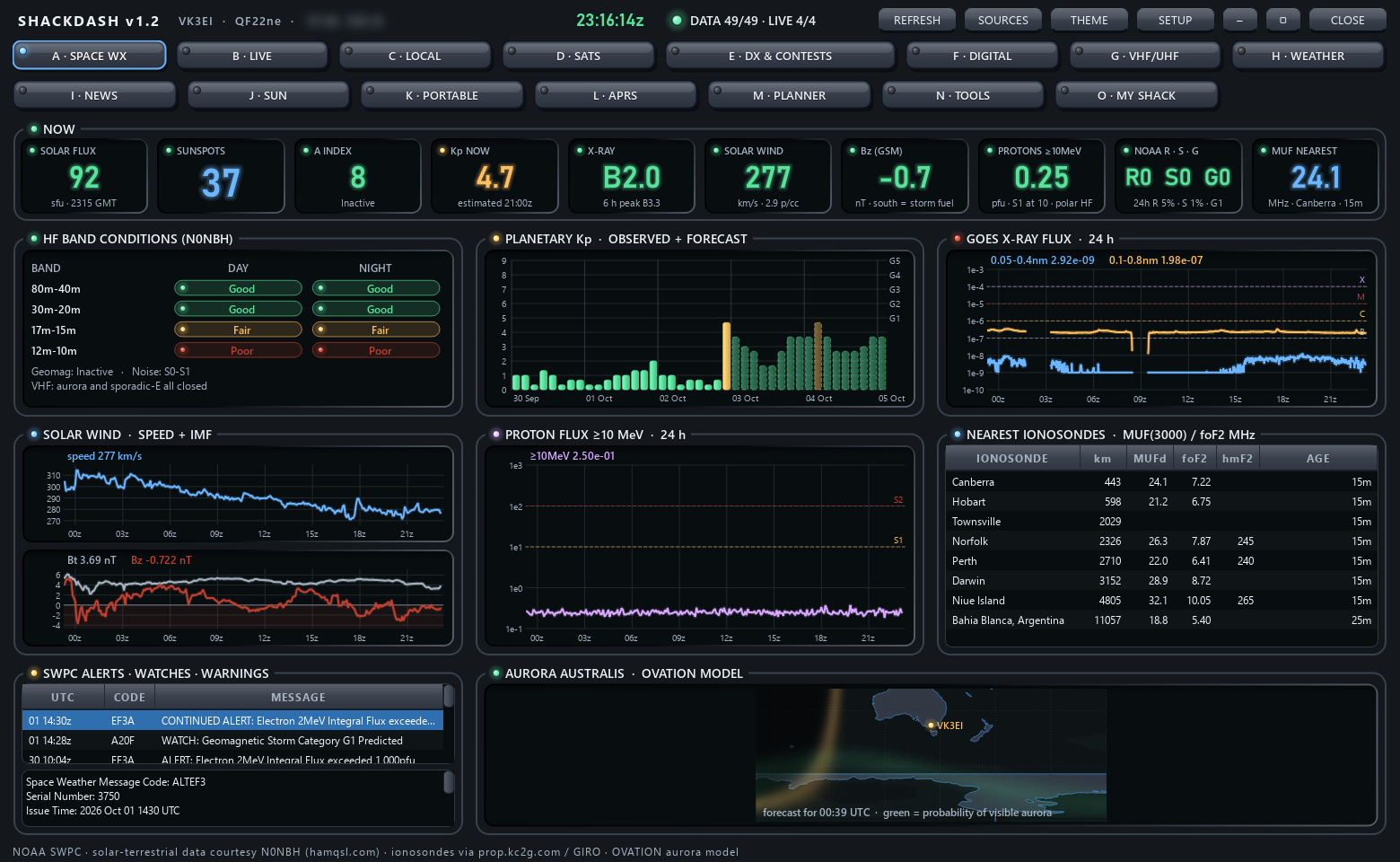Screen dimensions: 1400x862
Task: Click the 17m-15m Day Fair indicator
Action: pyautogui.click(x=238, y=330)
